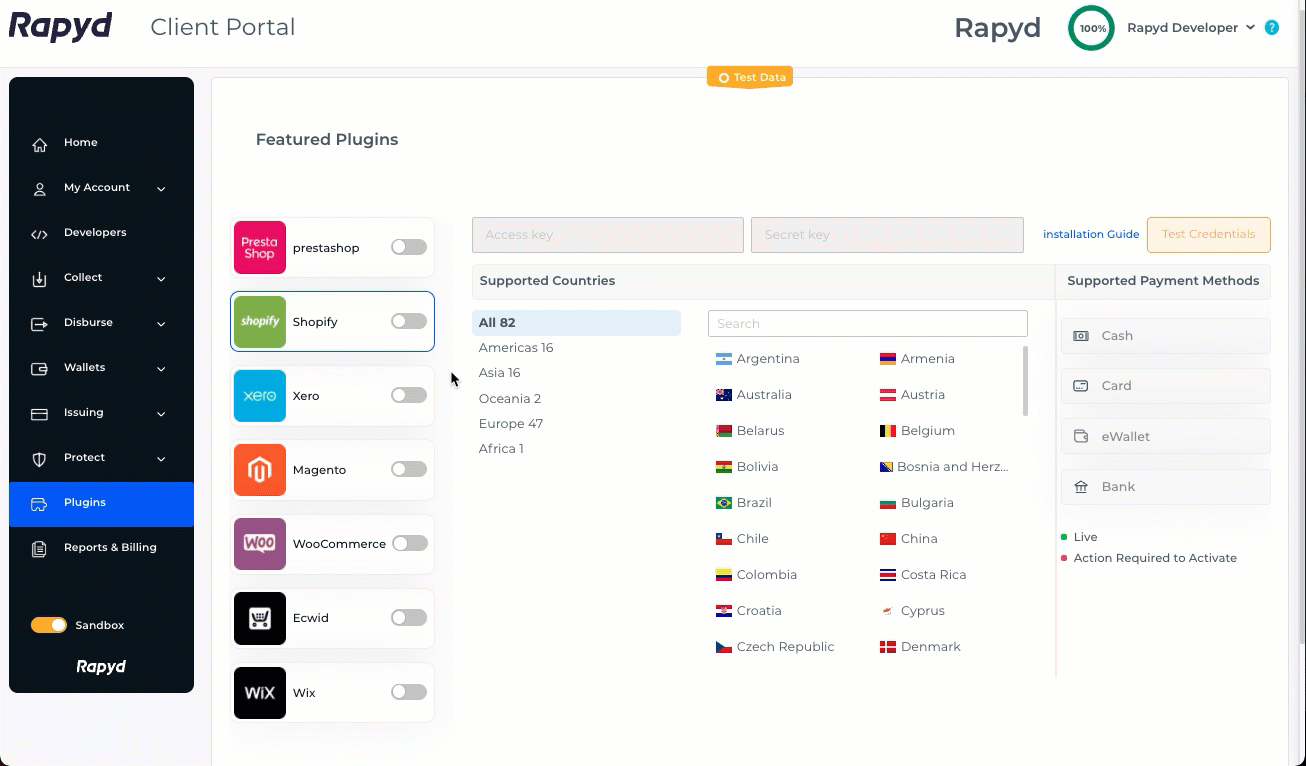This screenshot has width=1306, height=766.
Task: Click the eWallet payment method icon
Action: coord(1081,437)
